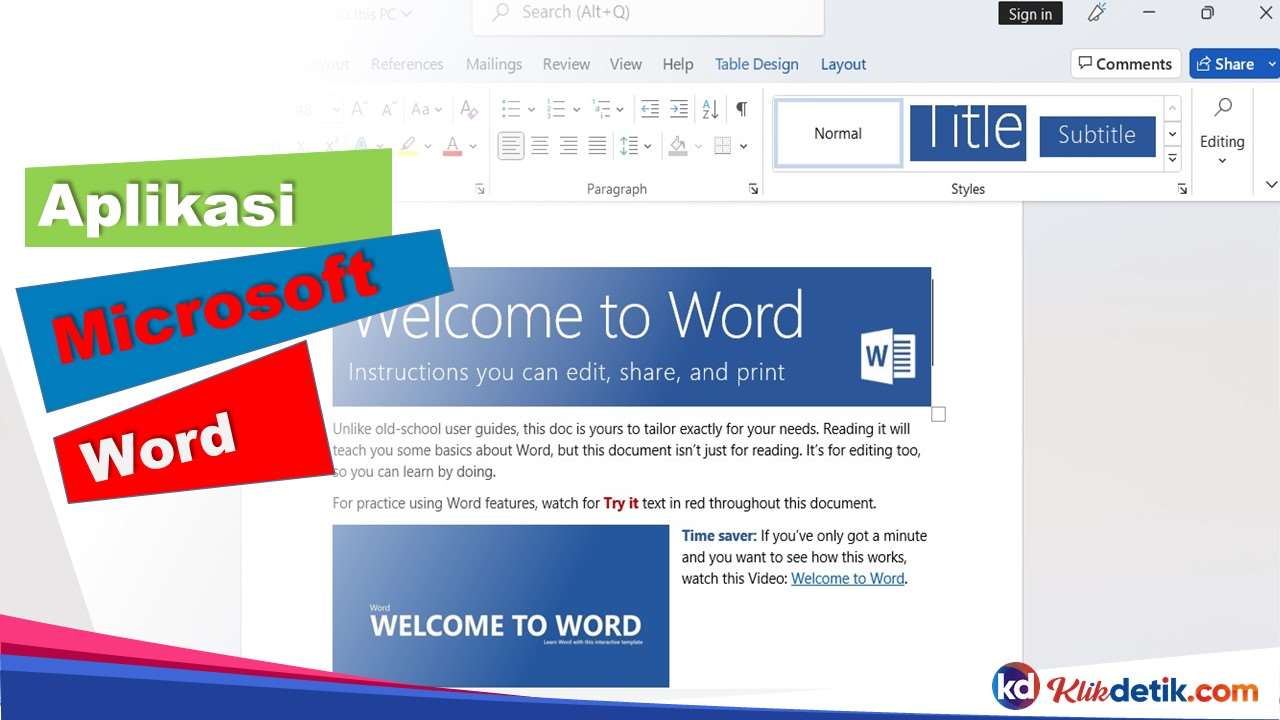
Task: Expand the borders dropdown arrow
Action: [x=744, y=147]
